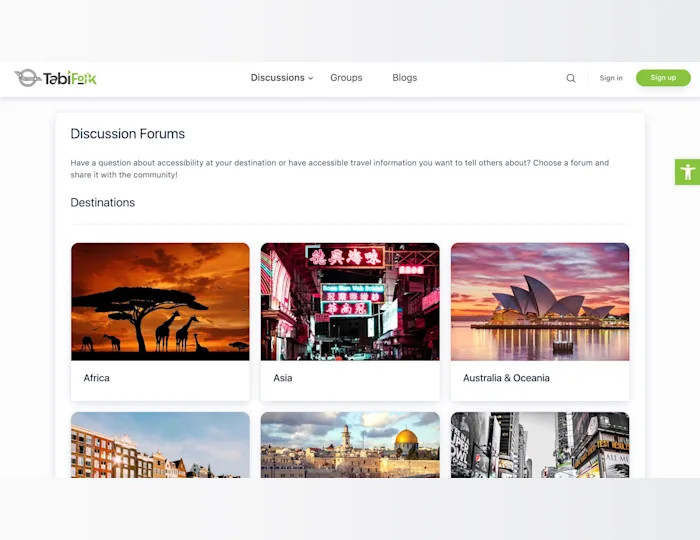Click the TabiFolk logo

click(55, 78)
